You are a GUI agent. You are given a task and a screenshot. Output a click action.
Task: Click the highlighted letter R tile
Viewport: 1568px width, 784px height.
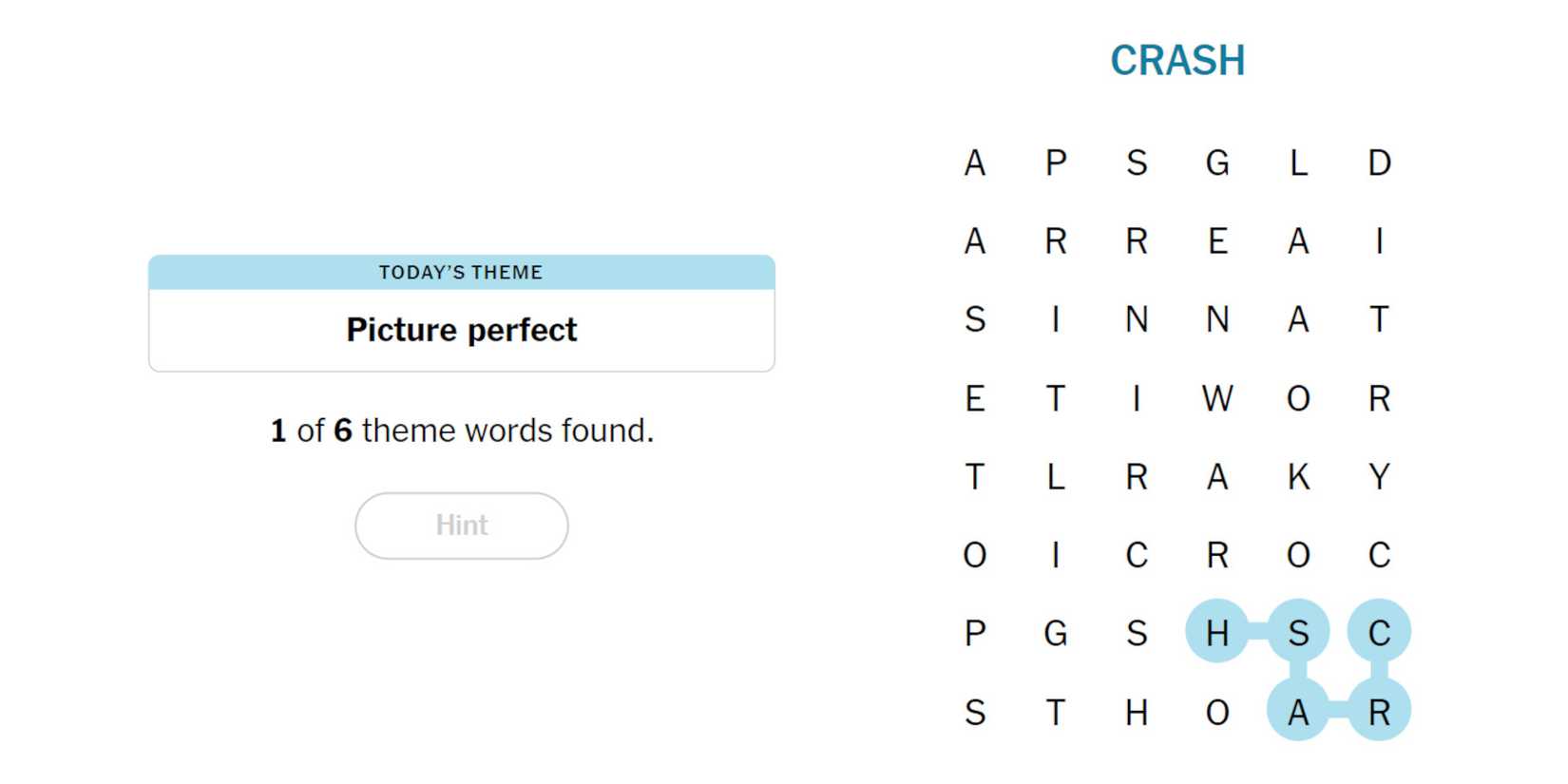1379,711
